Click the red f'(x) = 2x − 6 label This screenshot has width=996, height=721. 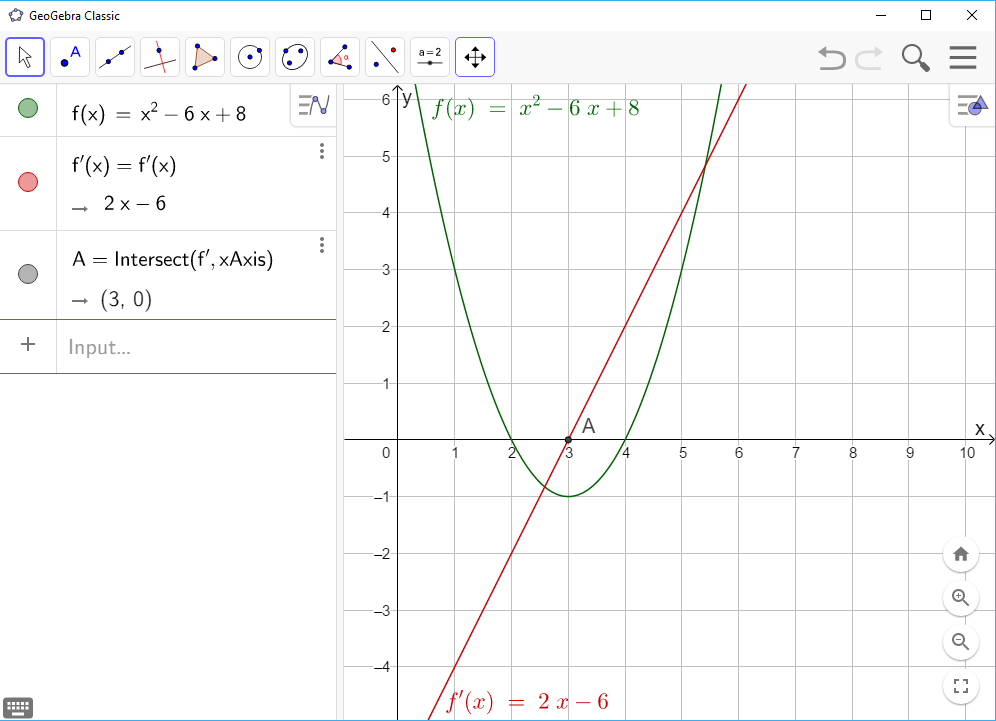pos(527,702)
